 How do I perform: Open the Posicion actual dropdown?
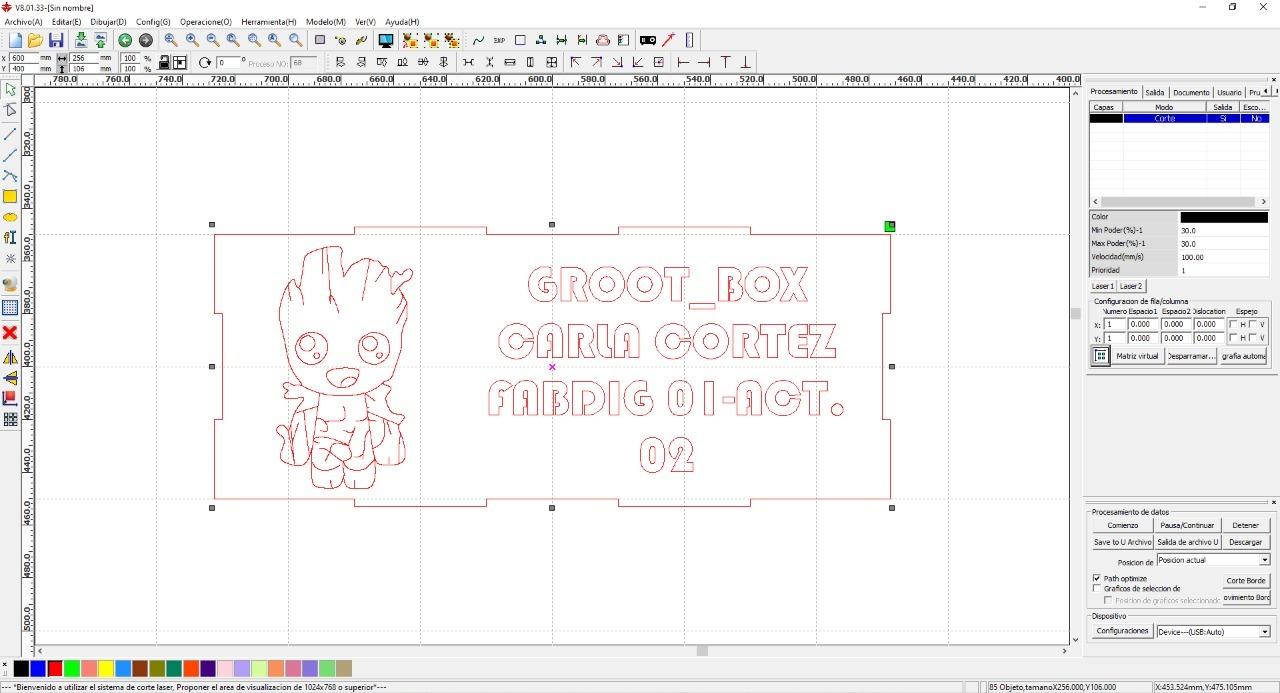1264,560
